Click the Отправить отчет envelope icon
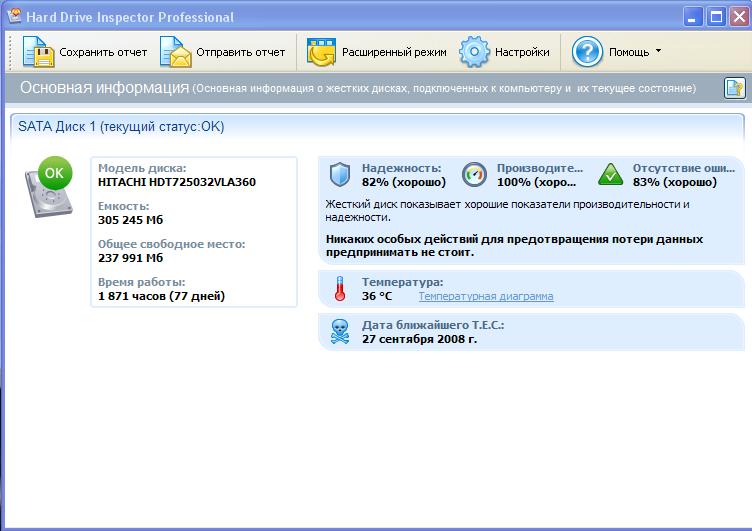The width and height of the screenshot is (752, 531). pyautogui.click(x=176, y=52)
